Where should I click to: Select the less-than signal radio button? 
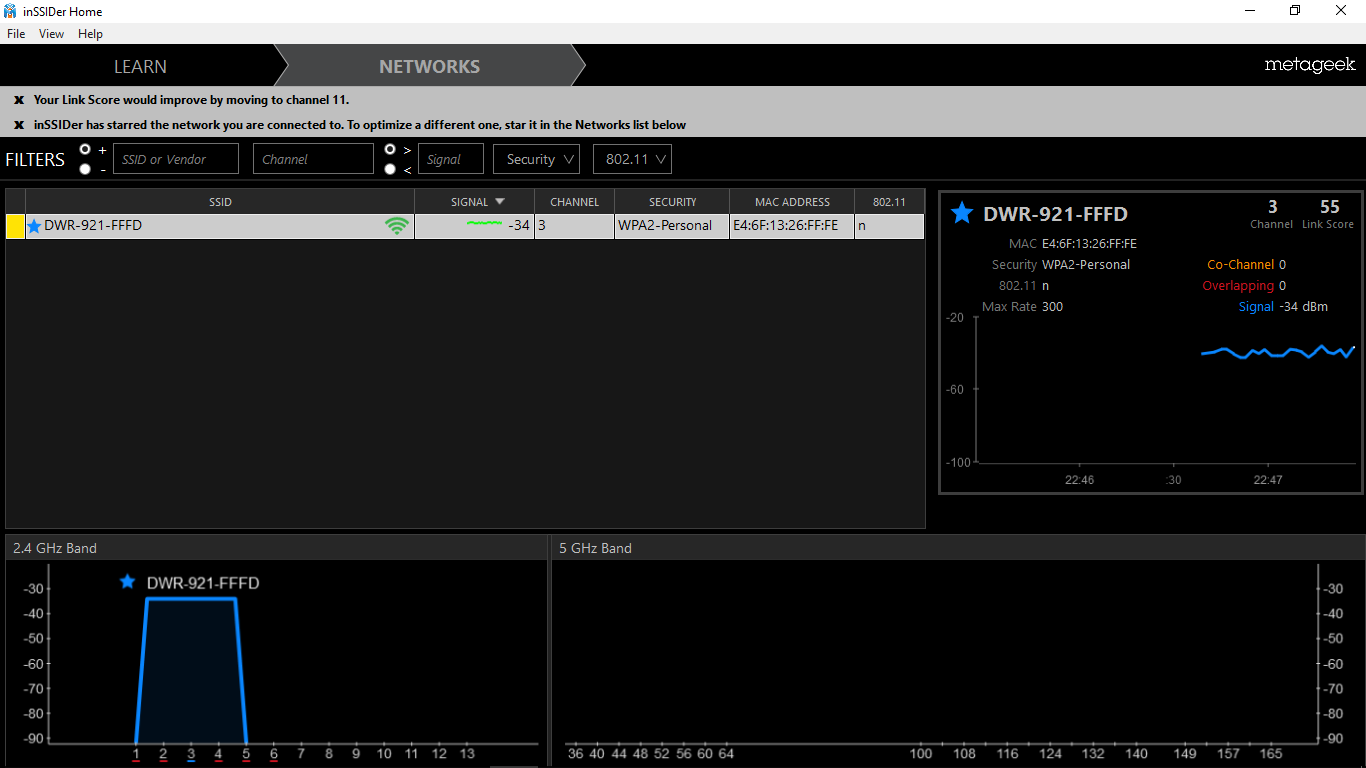pos(390,169)
